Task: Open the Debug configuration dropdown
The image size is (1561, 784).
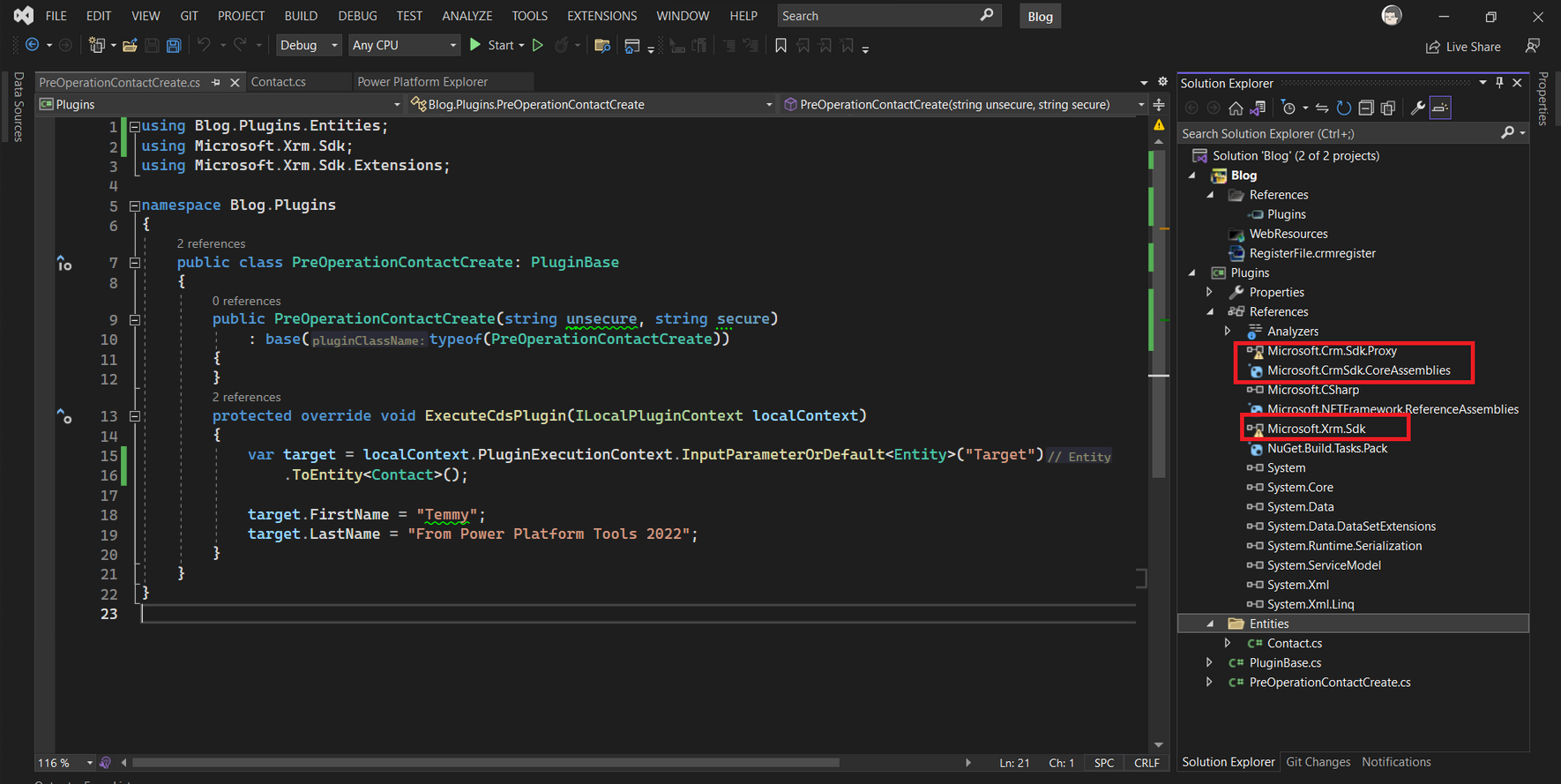Action: [x=309, y=45]
